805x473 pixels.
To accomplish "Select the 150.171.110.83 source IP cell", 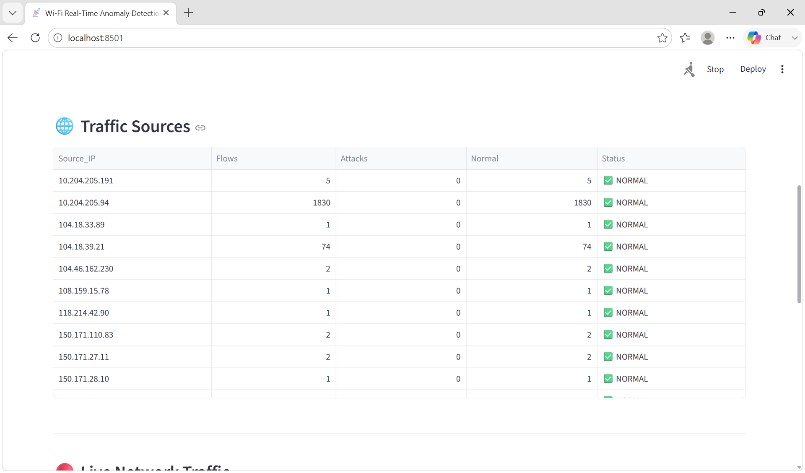I will pyautogui.click(x=132, y=335).
